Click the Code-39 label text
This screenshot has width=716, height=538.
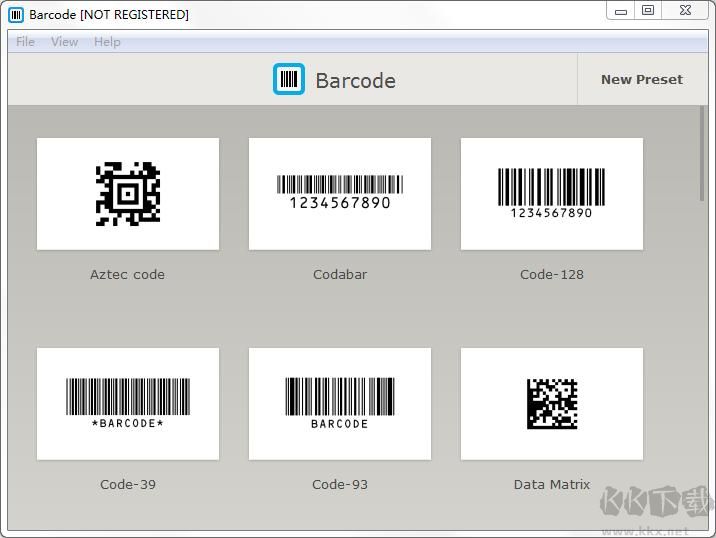128,485
